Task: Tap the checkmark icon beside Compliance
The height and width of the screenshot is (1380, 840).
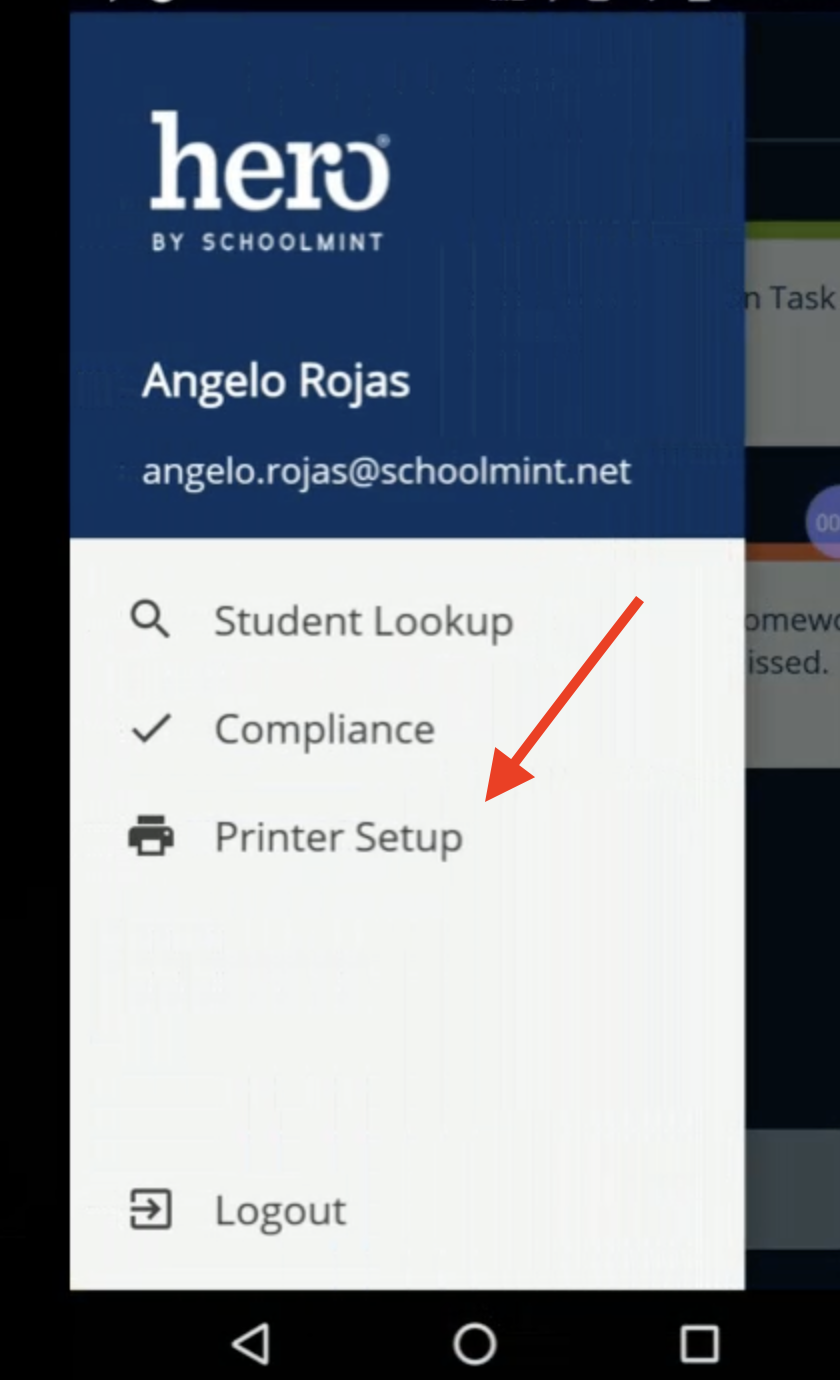Action: tap(148, 728)
